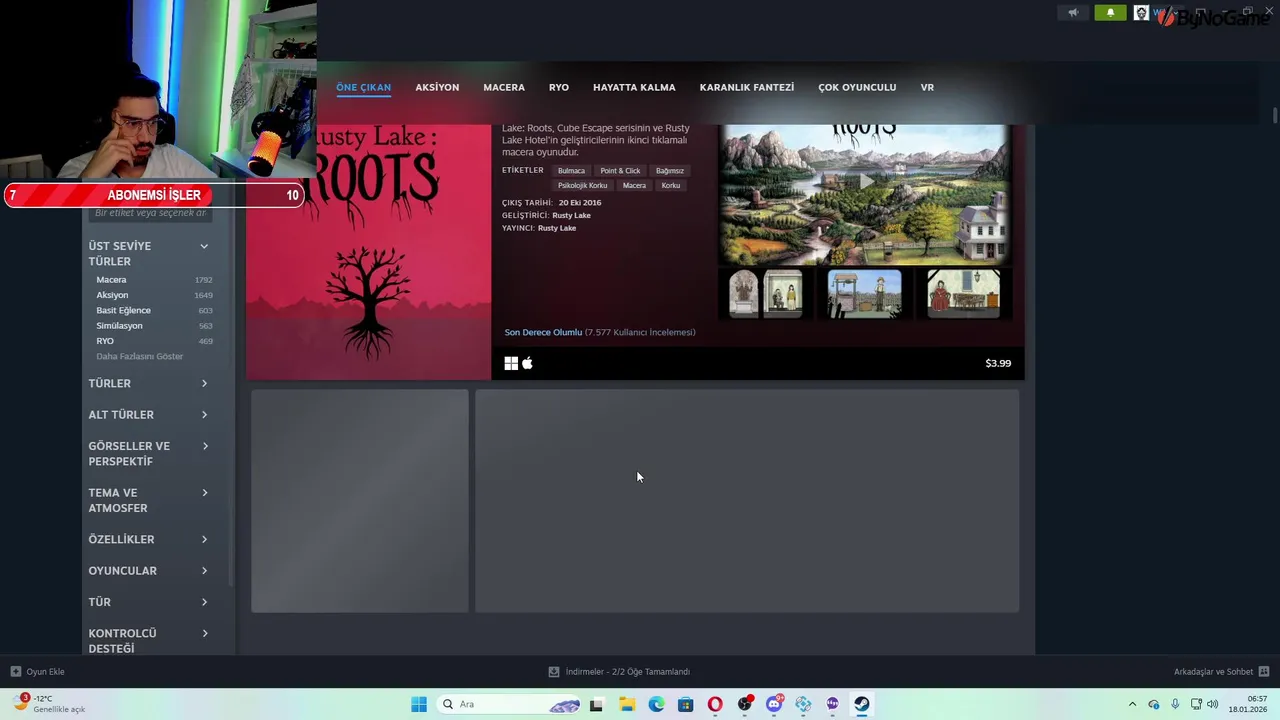The image size is (1280, 720).
Task: Open the volume tray icon
Action: click(x=1212, y=704)
